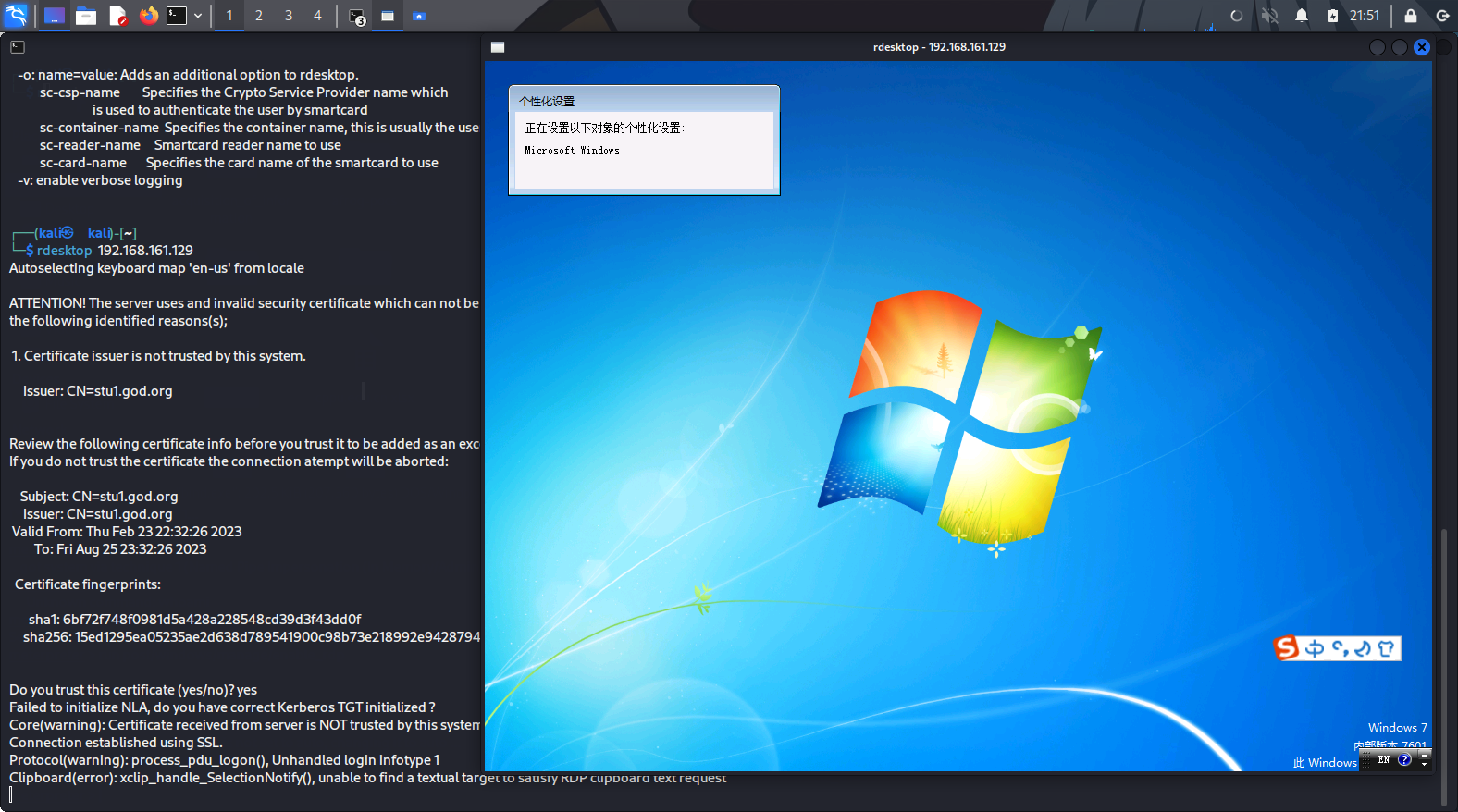This screenshot has height=812, width=1458.
Task: Open the log out icon
Action: pyautogui.click(x=1441, y=16)
